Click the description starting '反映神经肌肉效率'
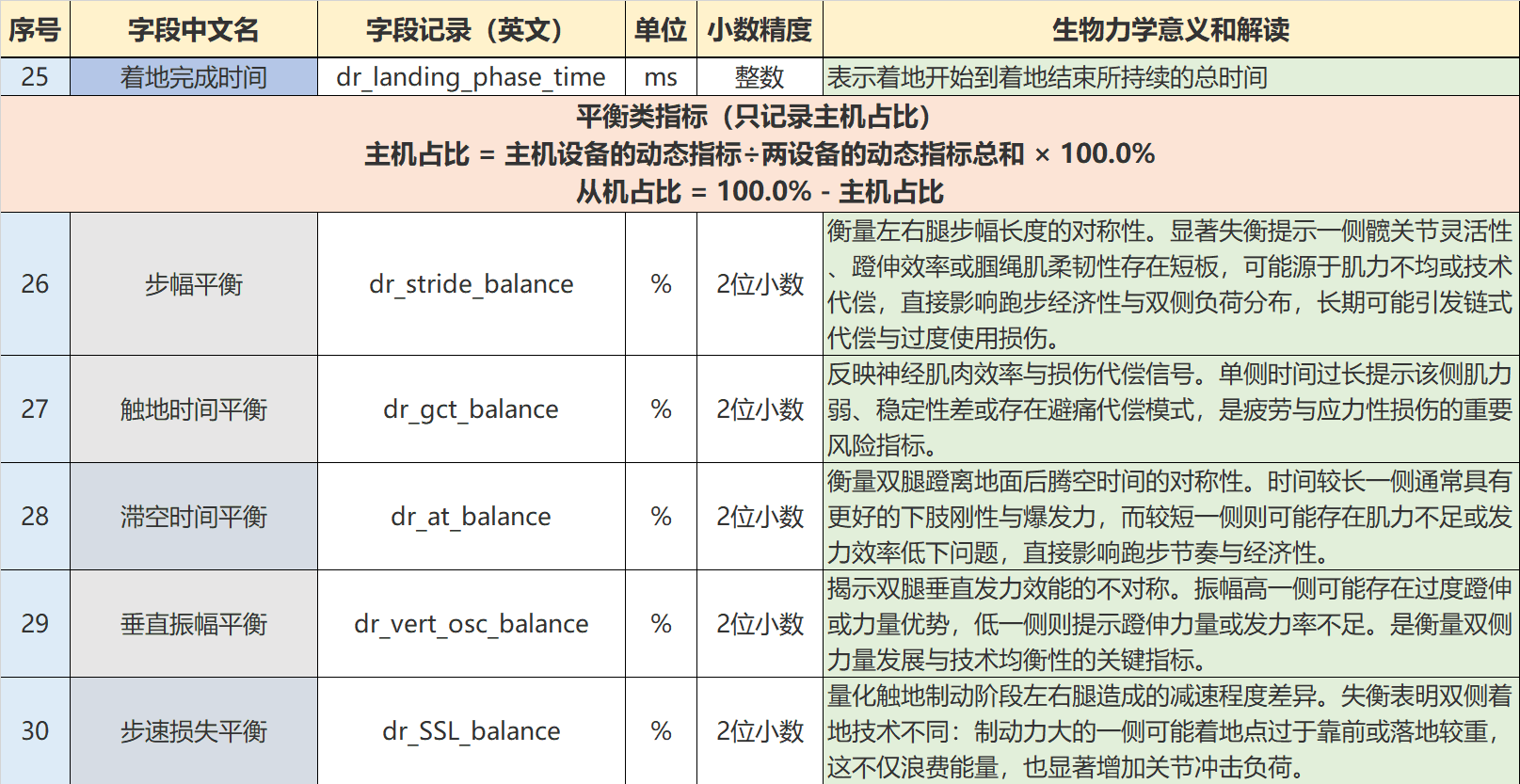The height and width of the screenshot is (784, 1520). point(1171,409)
